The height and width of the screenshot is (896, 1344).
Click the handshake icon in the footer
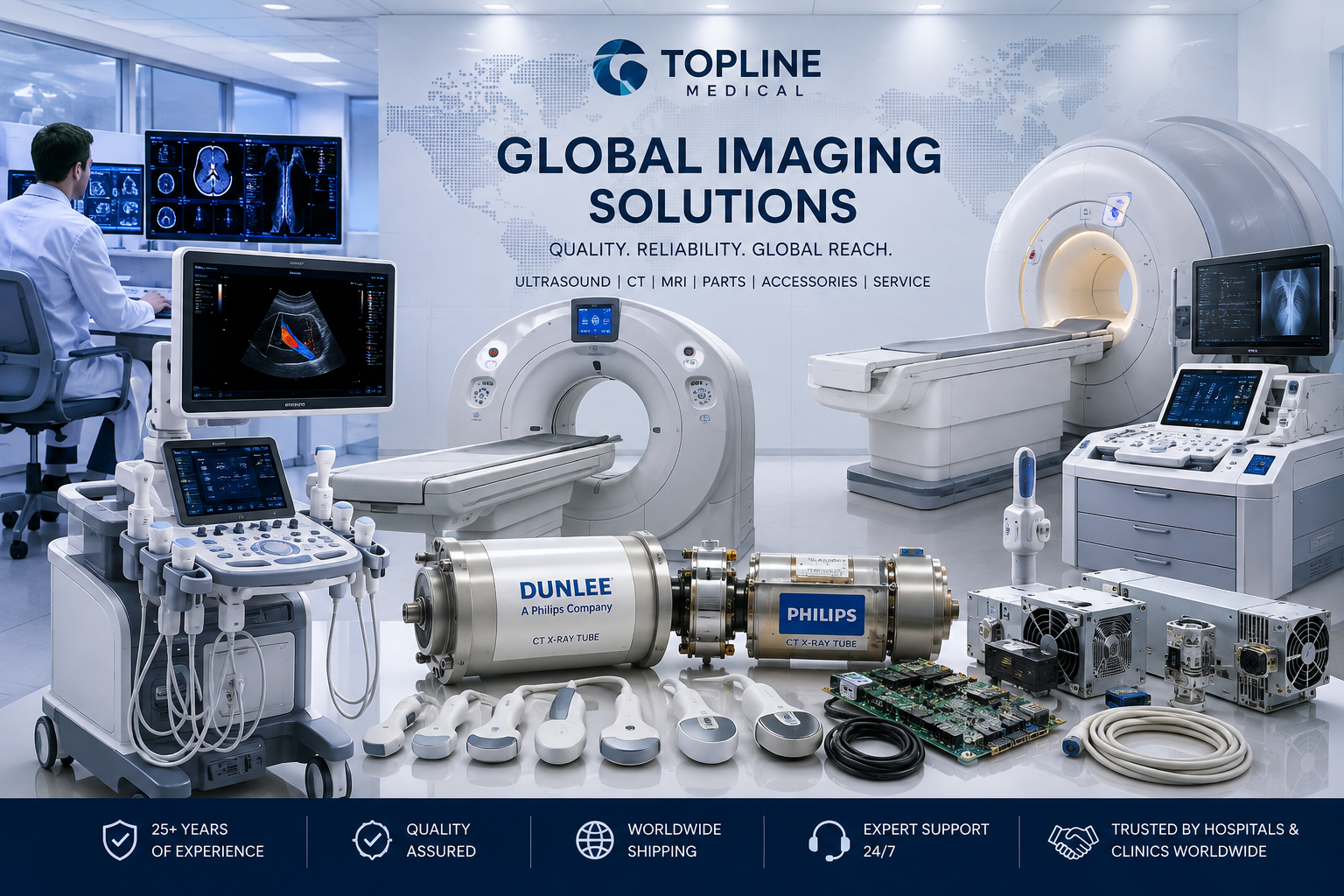1073,841
